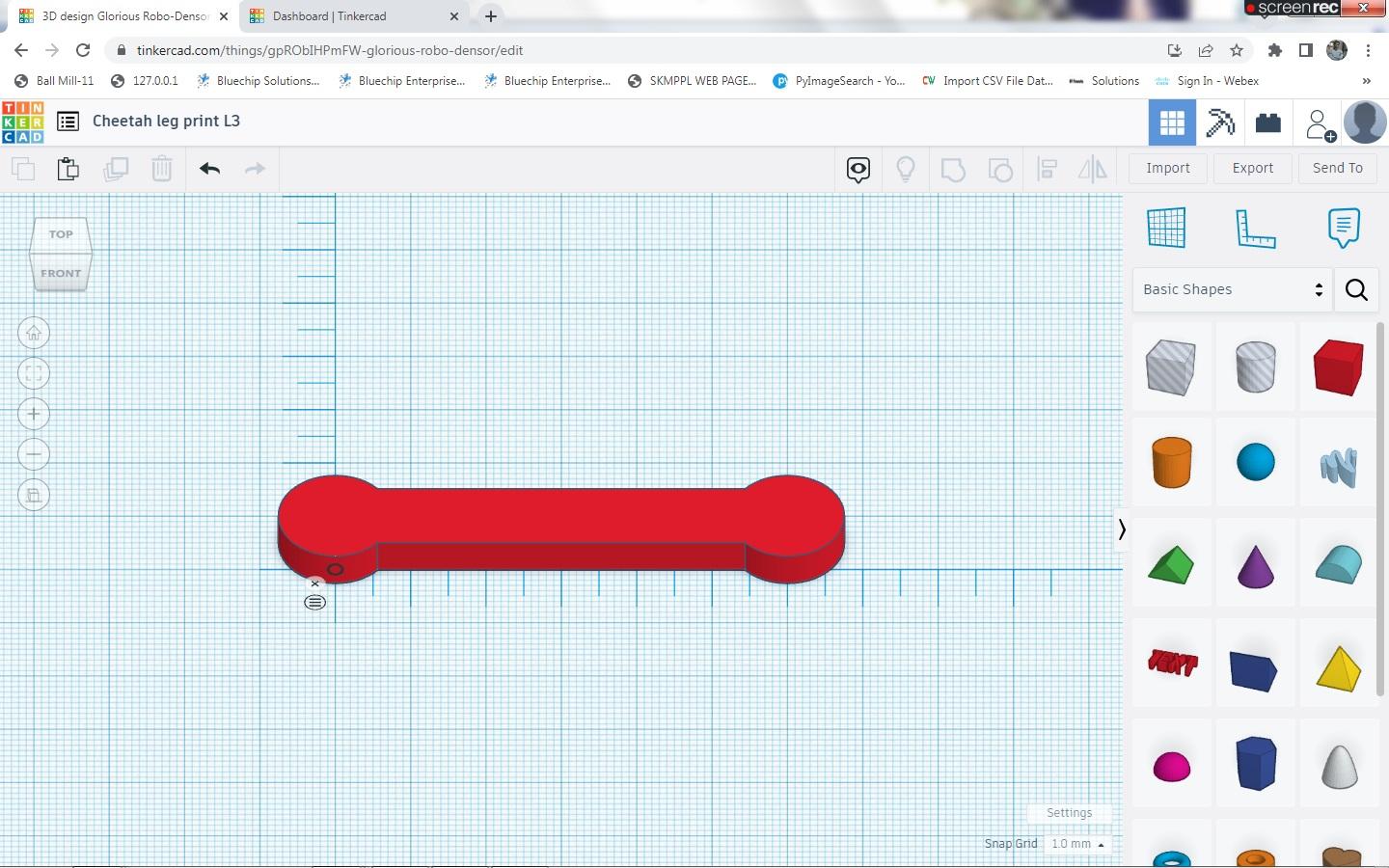1389x868 pixels.
Task: Click the FRONT face of view cube
Action: (61, 273)
